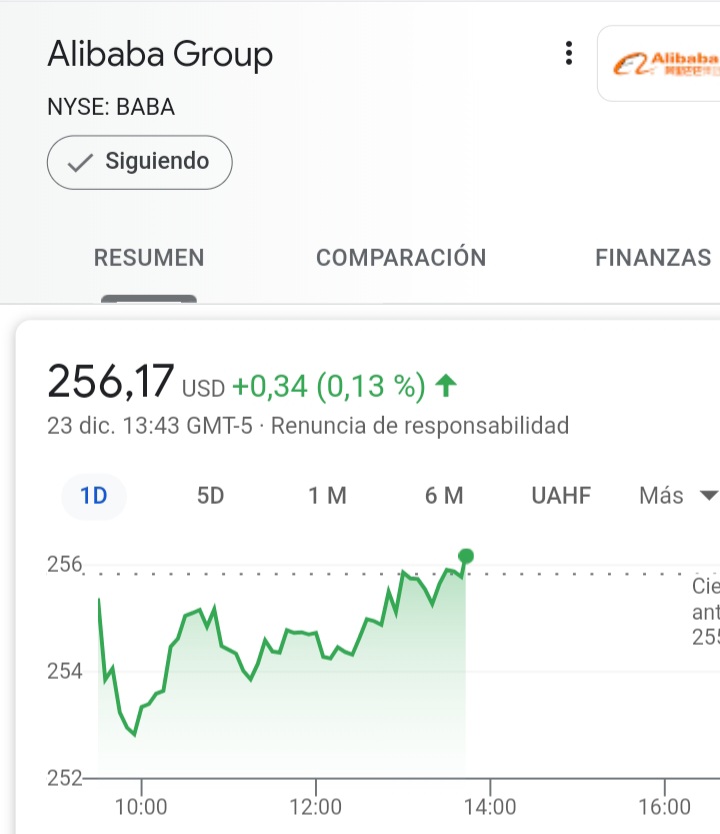Go to the FINANZAS tab
The height and width of the screenshot is (834, 720).
click(653, 257)
